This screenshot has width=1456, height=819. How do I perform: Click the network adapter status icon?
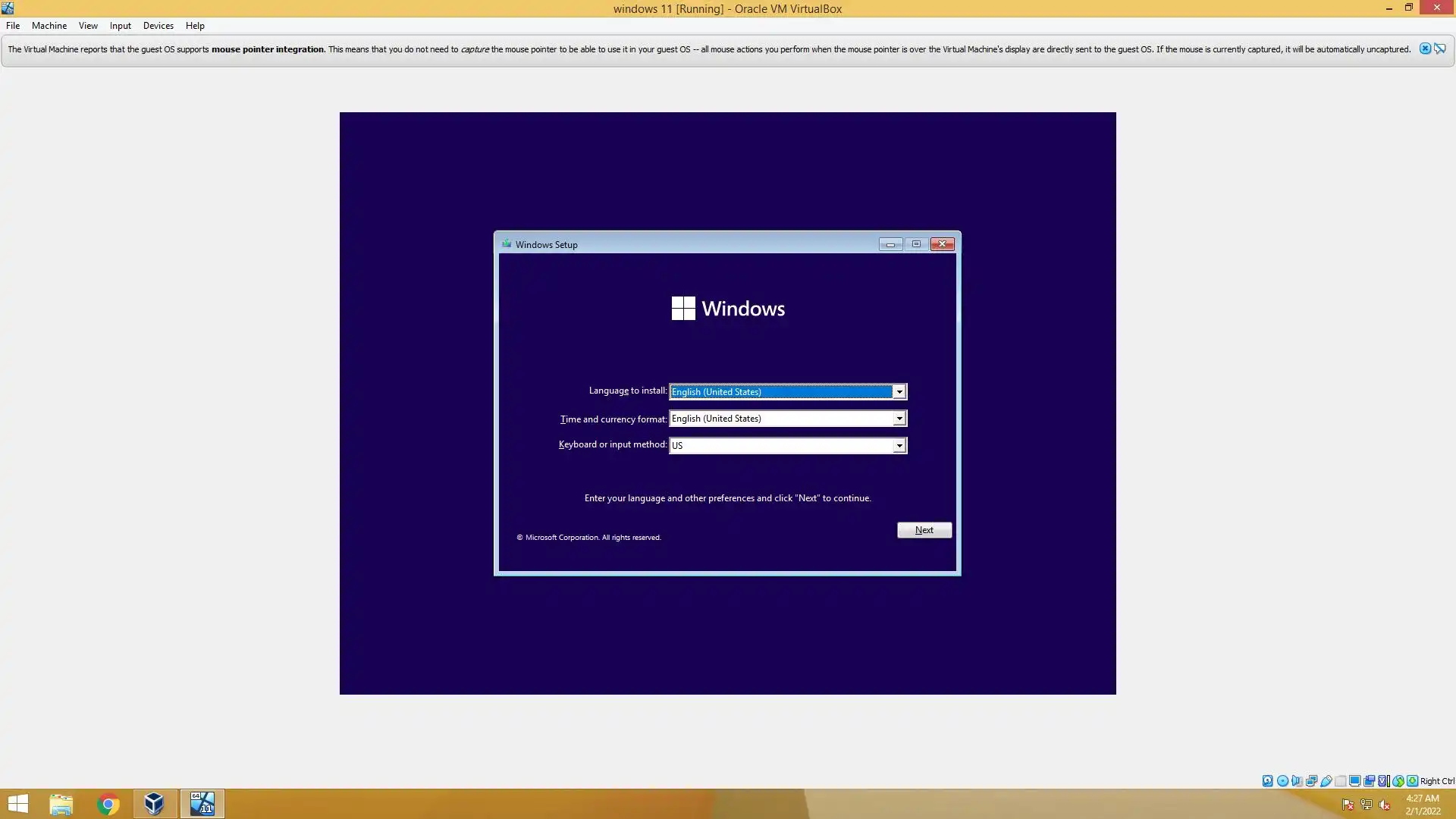point(1311,781)
